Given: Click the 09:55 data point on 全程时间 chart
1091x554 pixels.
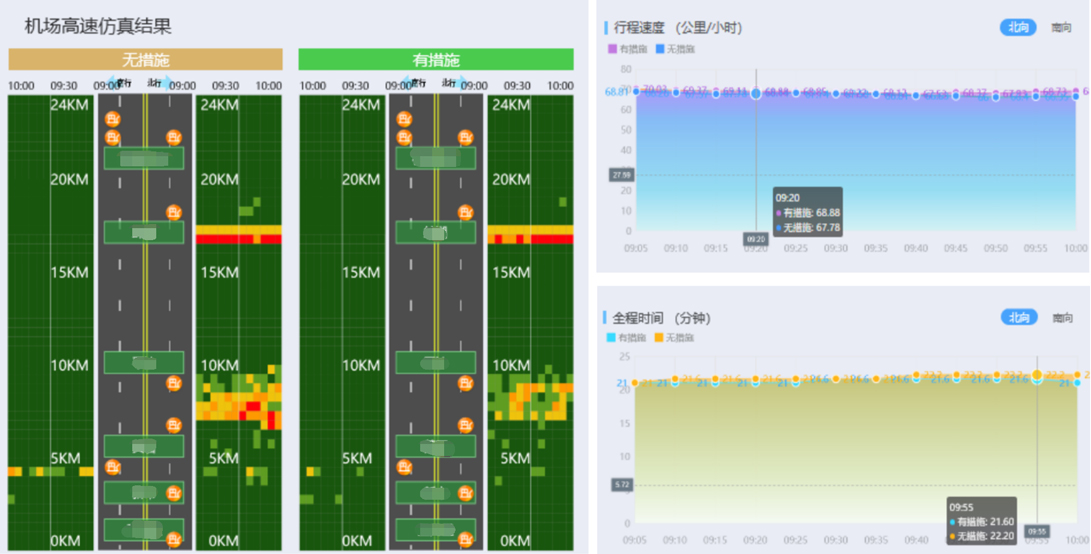Looking at the screenshot, I should click(1037, 376).
